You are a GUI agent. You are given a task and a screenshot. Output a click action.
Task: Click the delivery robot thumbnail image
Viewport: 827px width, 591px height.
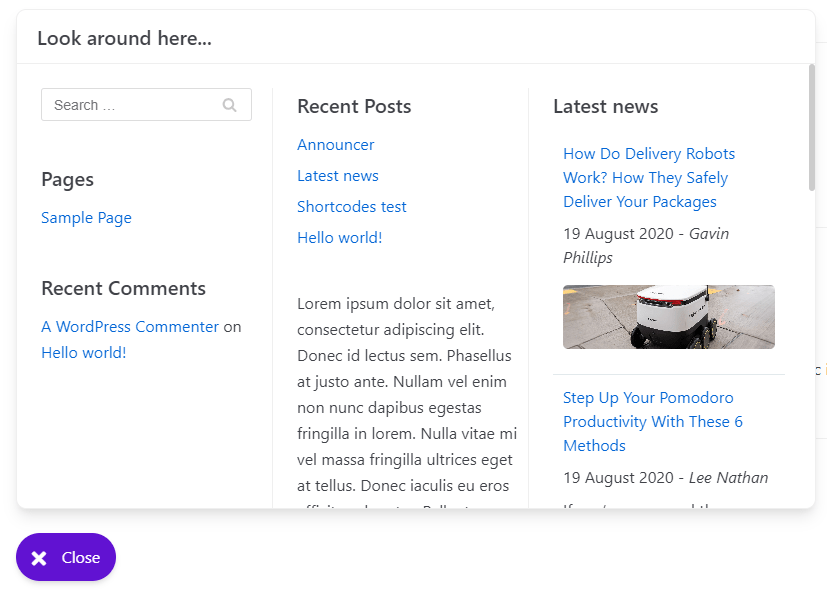click(669, 317)
